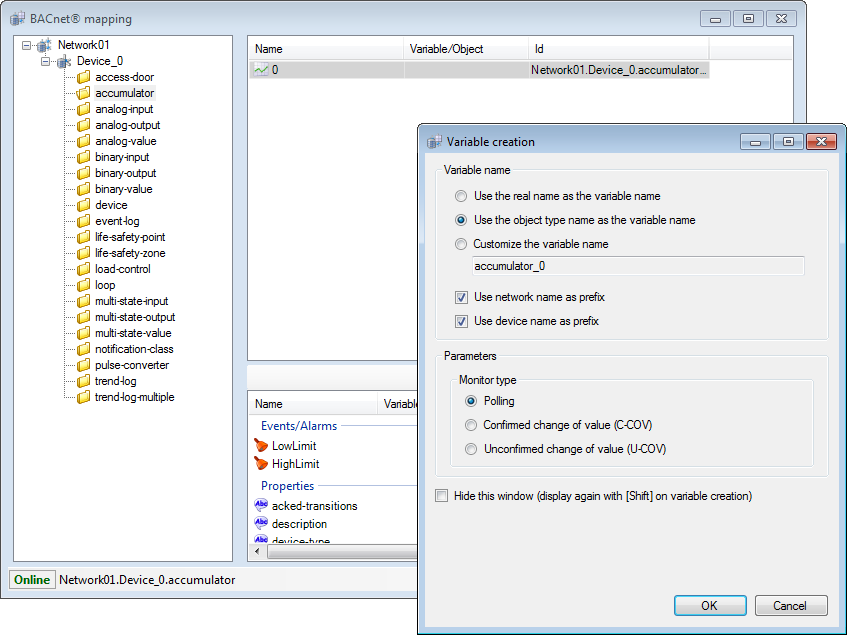The height and width of the screenshot is (635, 847).
Task: Click the Network01 network icon in tree
Action: coord(44,45)
